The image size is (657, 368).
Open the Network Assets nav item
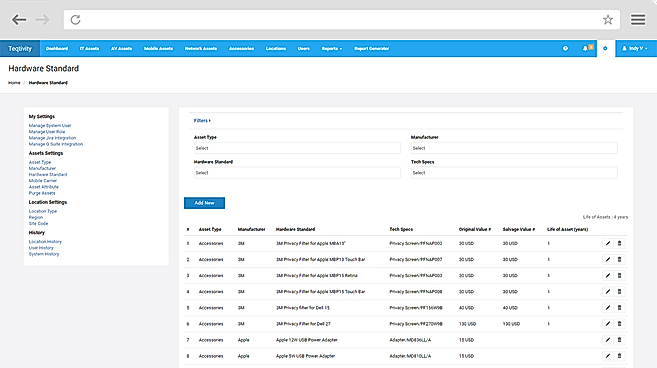coord(201,49)
